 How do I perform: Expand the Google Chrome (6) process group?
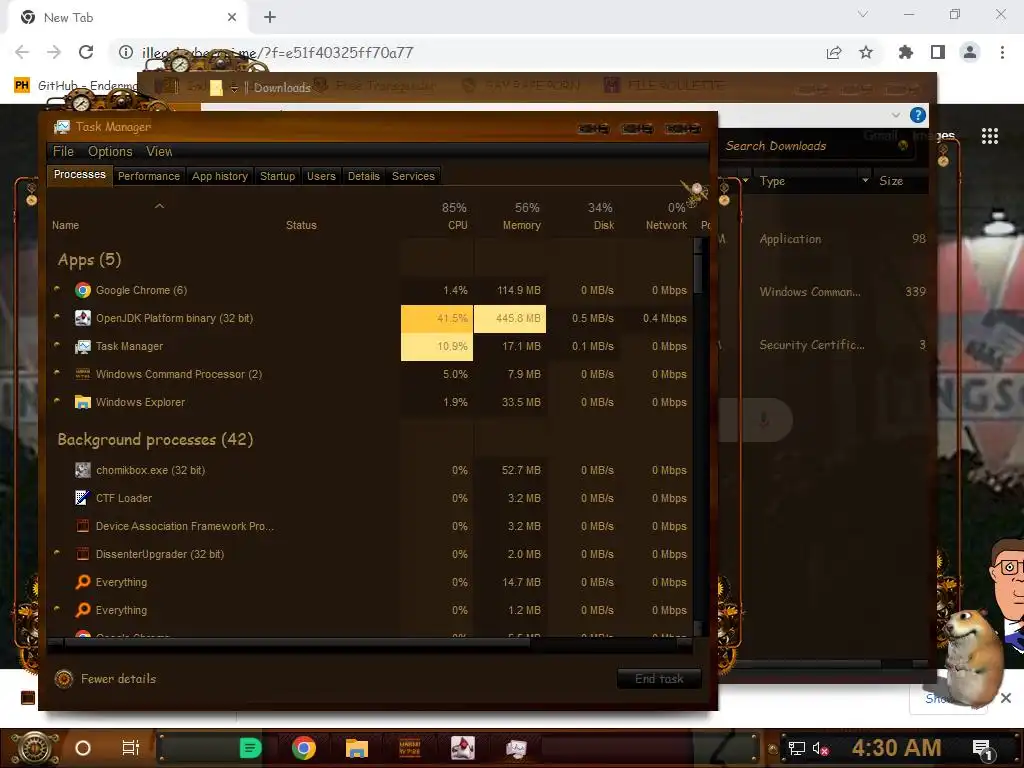(57, 288)
